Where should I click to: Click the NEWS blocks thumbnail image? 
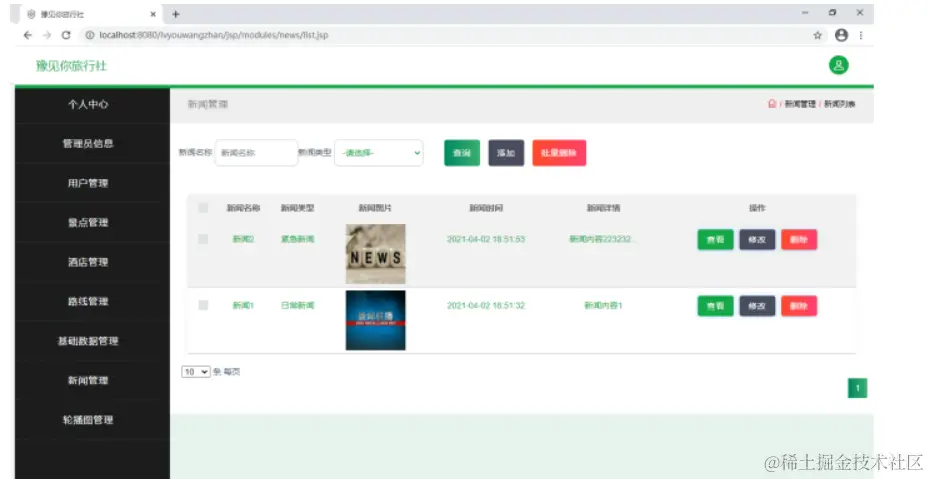tap(375, 254)
